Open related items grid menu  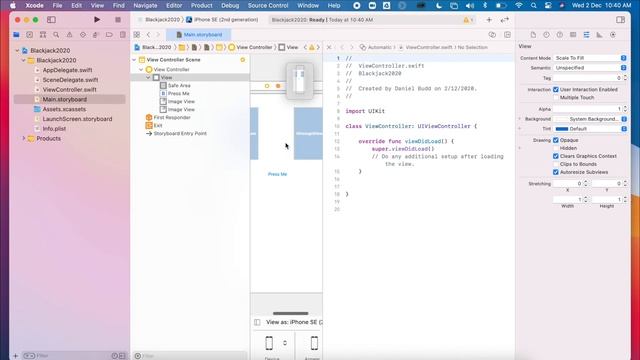[137, 35]
